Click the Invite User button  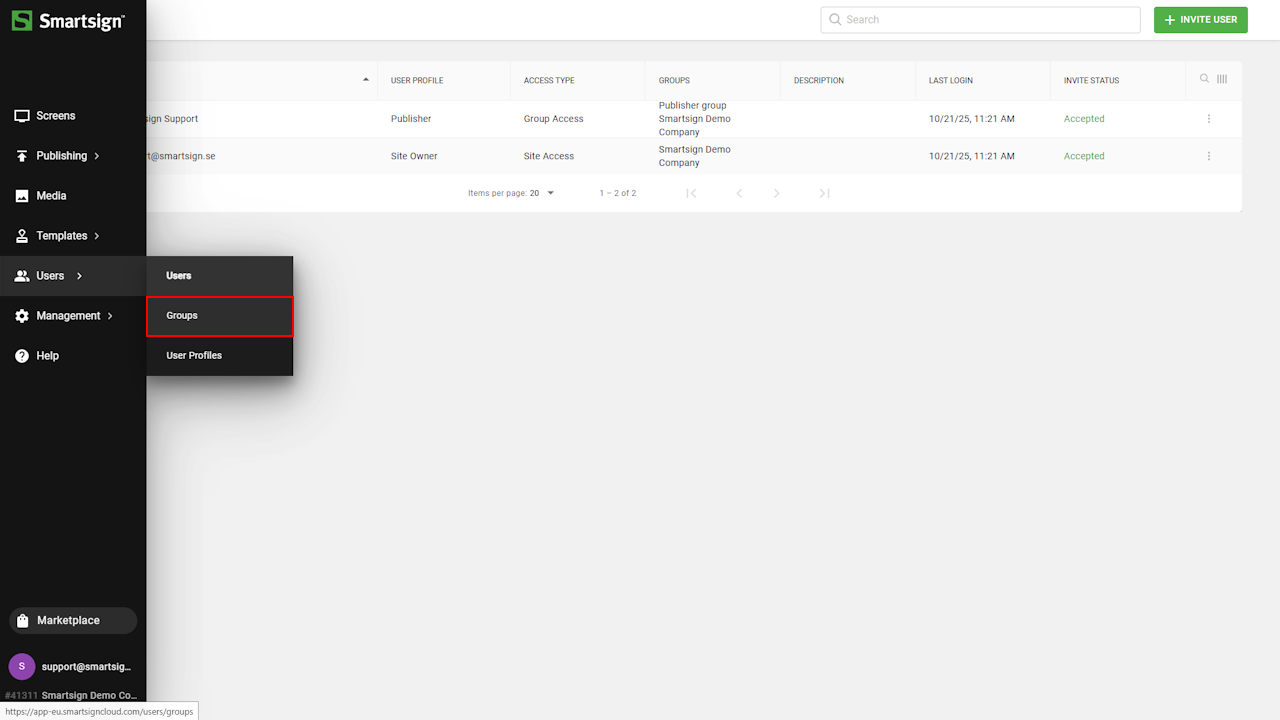pyautogui.click(x=1200, y=20)
